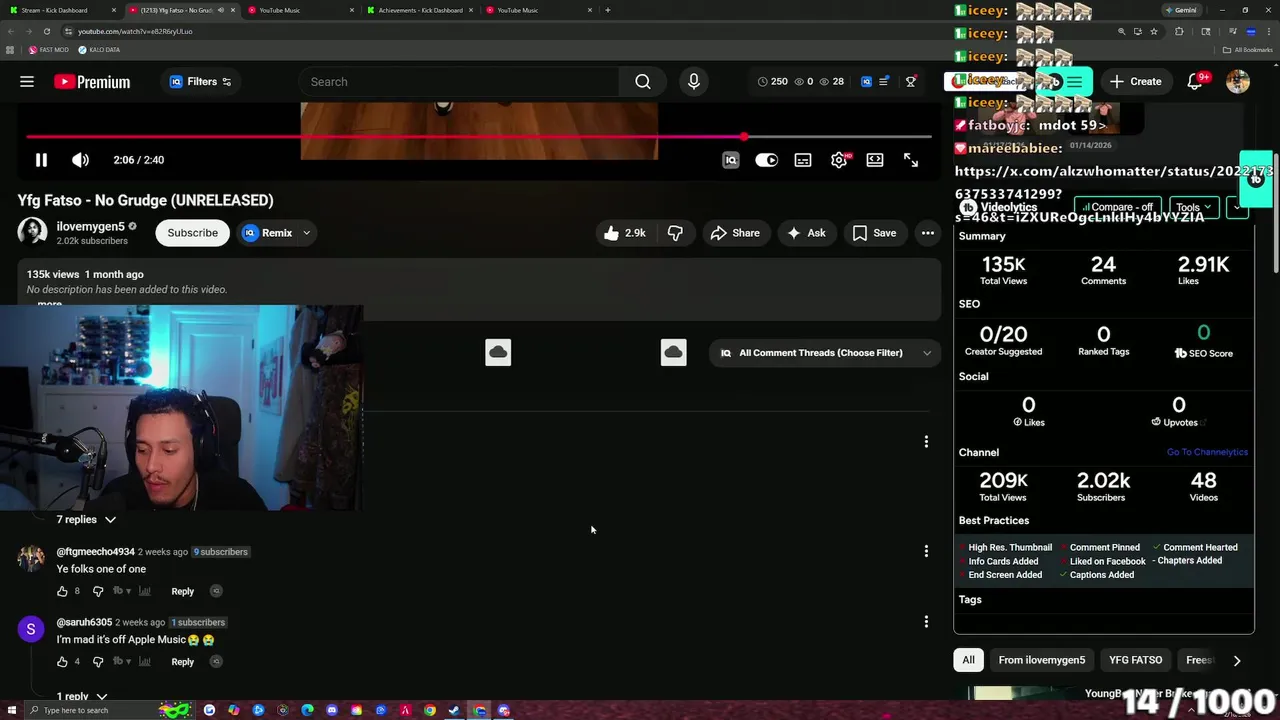Expand the 7 replies thread
Screen dimensions: 1280x720
pos(86,520)
